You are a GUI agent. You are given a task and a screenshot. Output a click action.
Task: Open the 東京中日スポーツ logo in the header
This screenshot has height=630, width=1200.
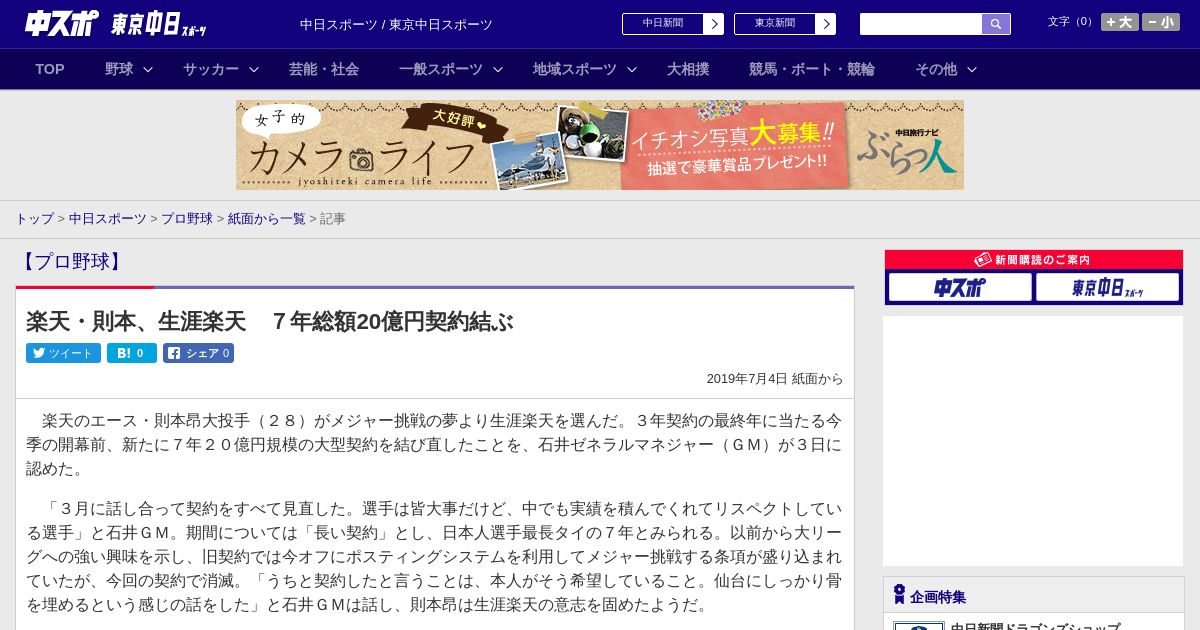159,24
